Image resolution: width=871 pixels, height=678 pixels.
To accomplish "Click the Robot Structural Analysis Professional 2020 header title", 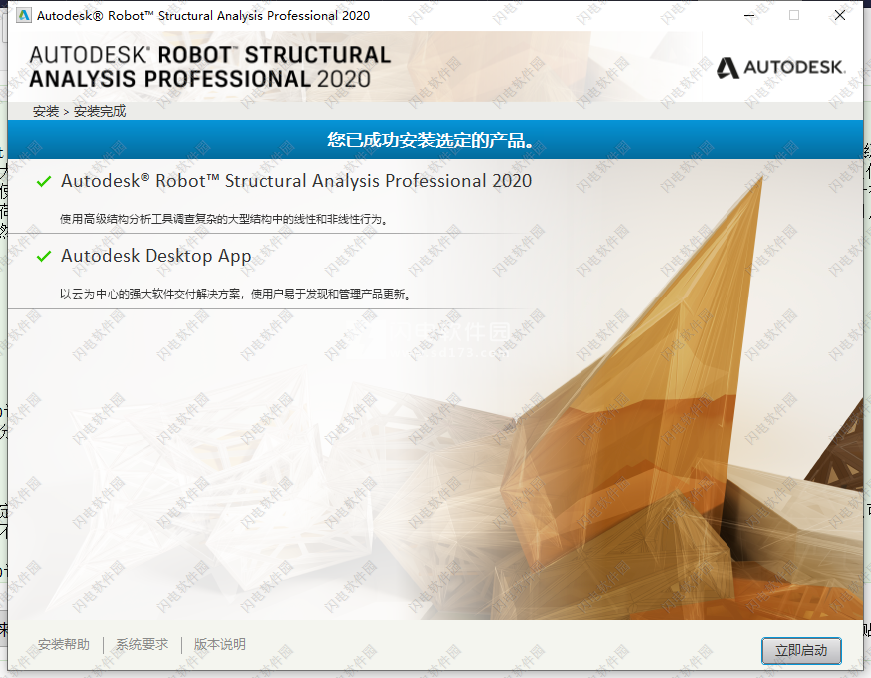I will (x=210, y=67).
